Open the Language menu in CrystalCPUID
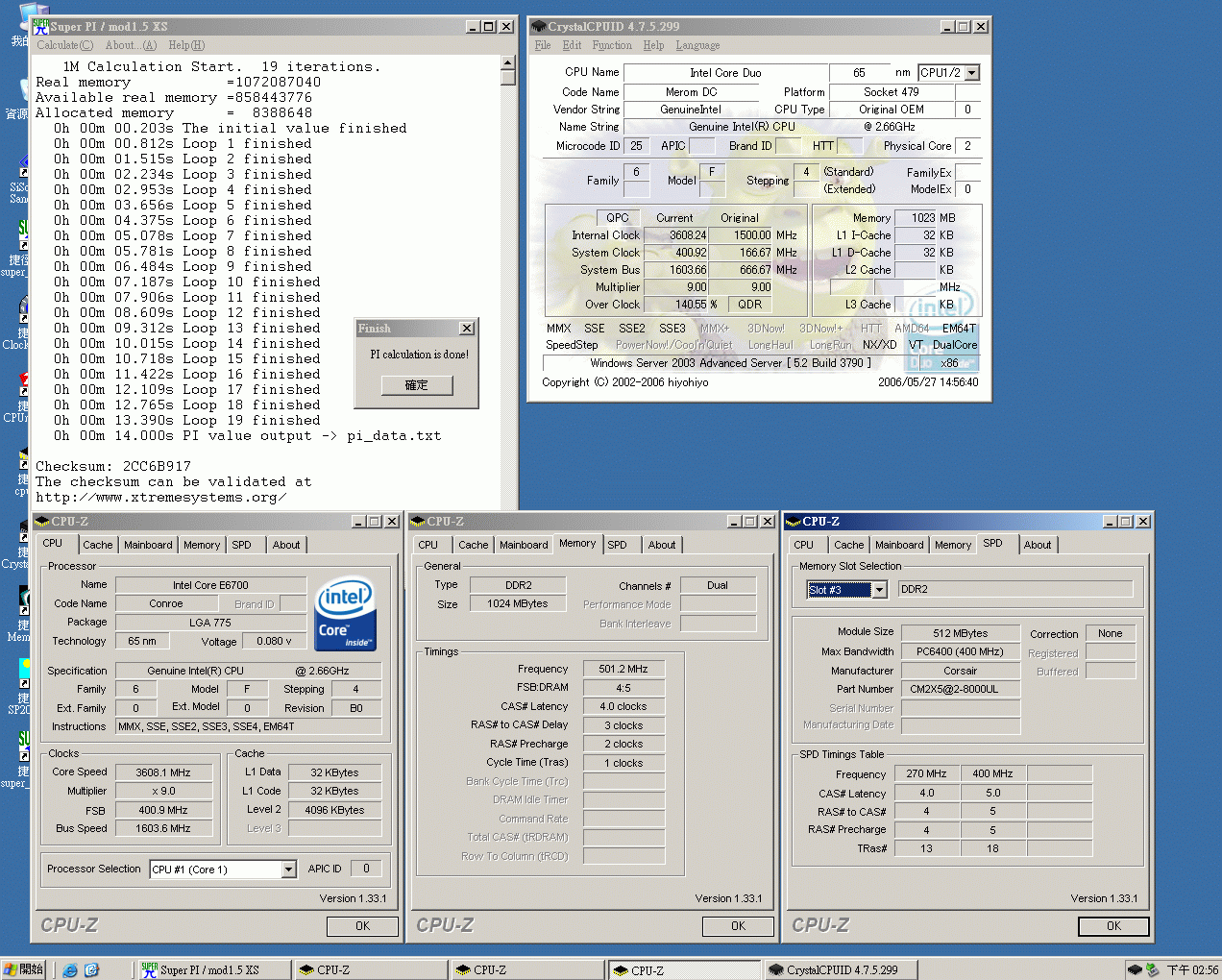The image size is (1222, 980). click(x=697, y=45)
